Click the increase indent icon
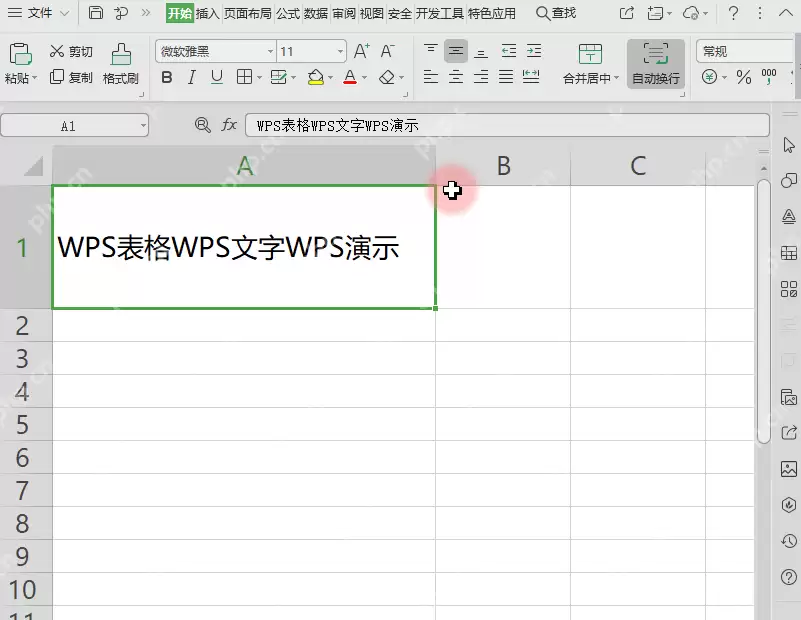Screen dimensions: 801x620 (x=534, y=51)
